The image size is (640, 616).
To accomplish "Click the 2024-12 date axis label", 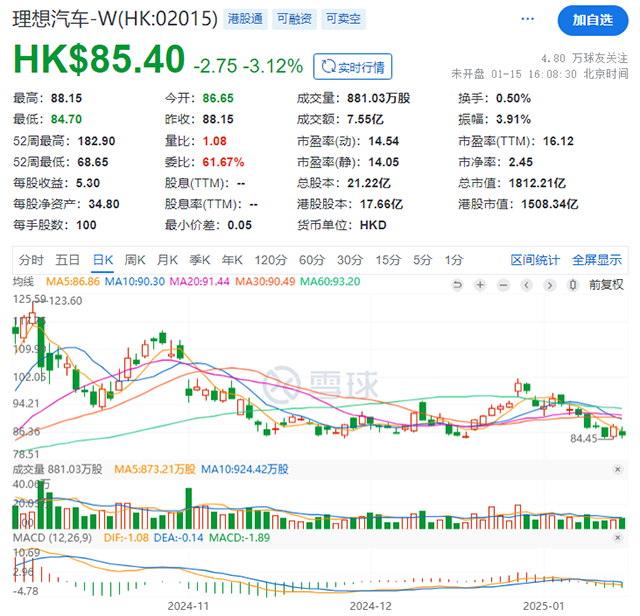I will click(x=371, y=606).
